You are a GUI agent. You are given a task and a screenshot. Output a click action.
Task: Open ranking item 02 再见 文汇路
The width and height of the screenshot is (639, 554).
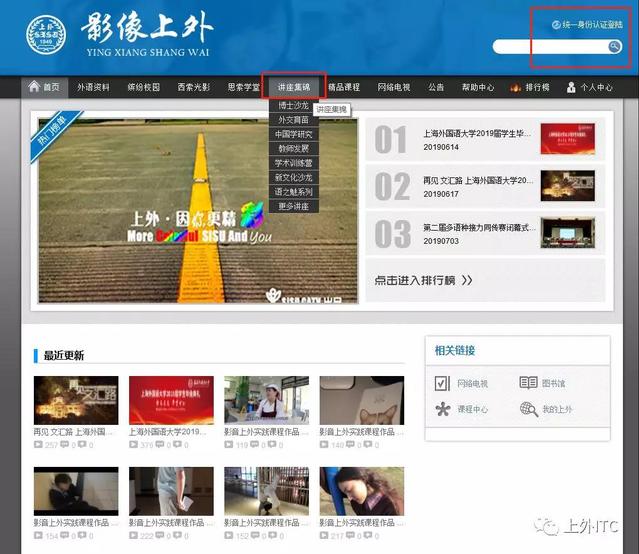(x=485, y=186)
